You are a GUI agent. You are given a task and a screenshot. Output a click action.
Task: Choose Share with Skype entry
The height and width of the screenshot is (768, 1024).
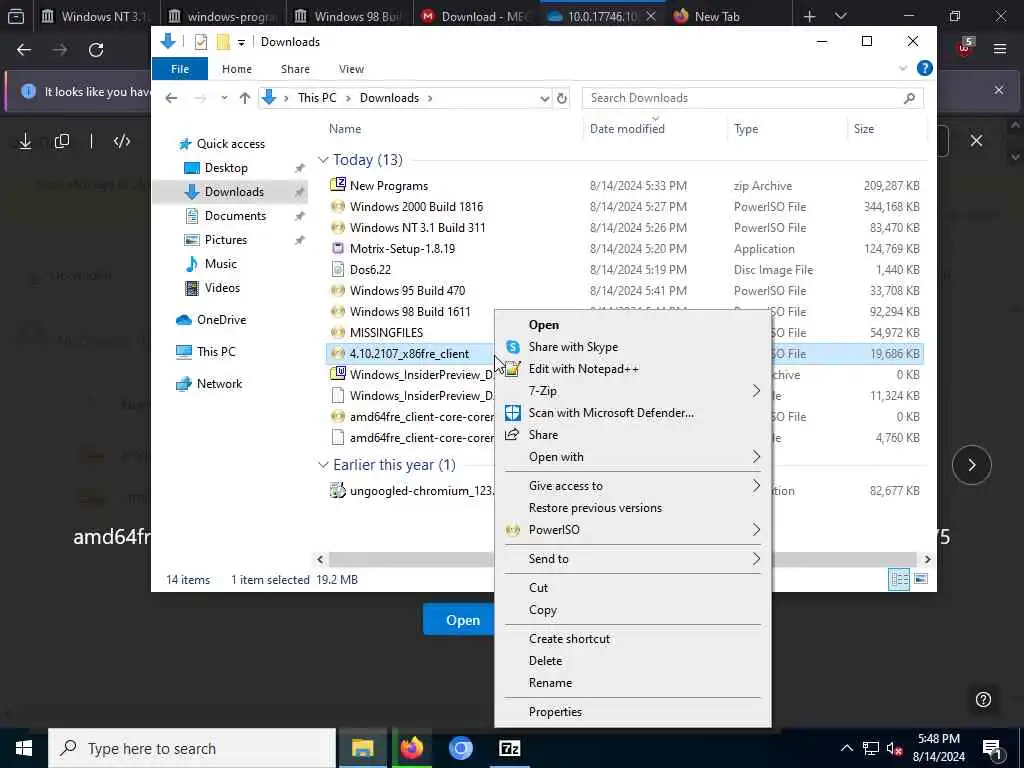(x=632, y=347)
